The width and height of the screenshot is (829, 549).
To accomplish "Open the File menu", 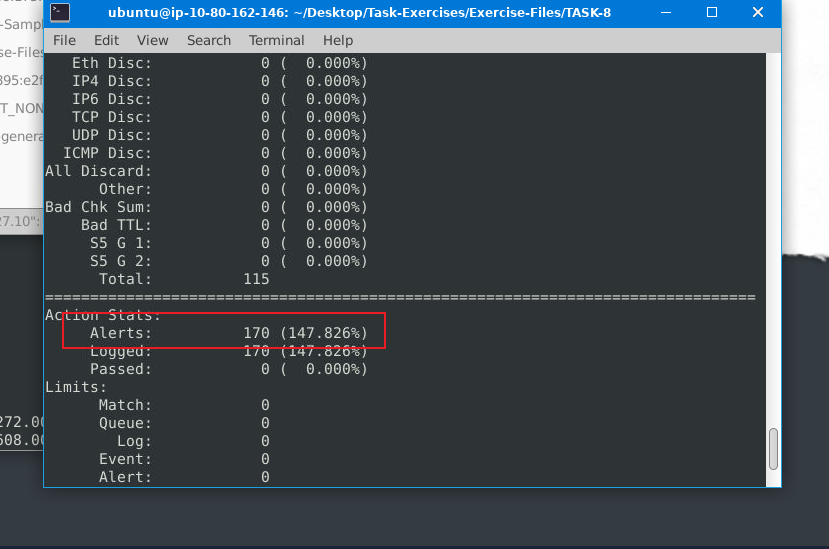I will pyautogui.click(x=64, y=40).
